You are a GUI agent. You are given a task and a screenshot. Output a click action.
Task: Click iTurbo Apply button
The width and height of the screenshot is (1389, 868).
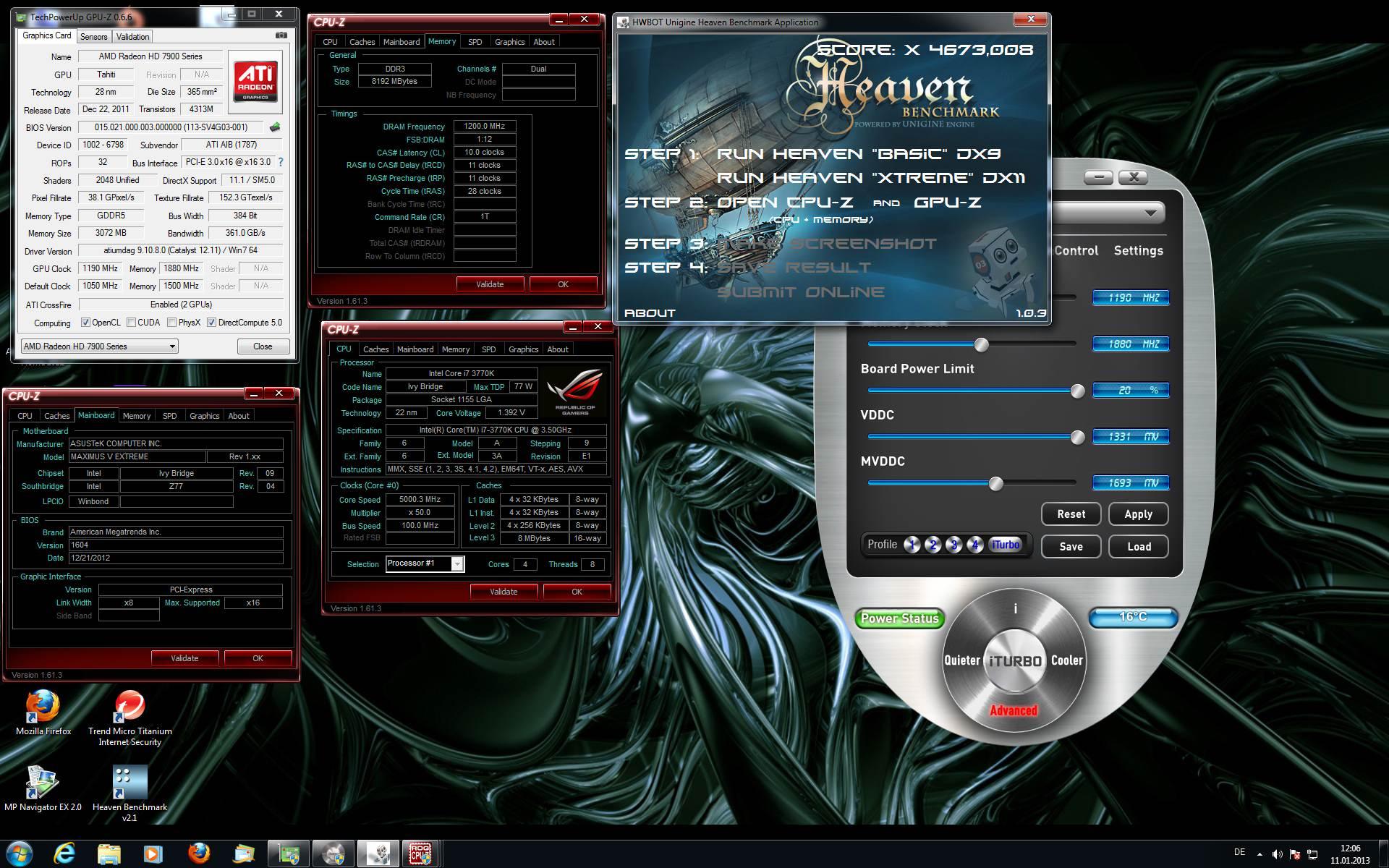(x=1138, y=514)
